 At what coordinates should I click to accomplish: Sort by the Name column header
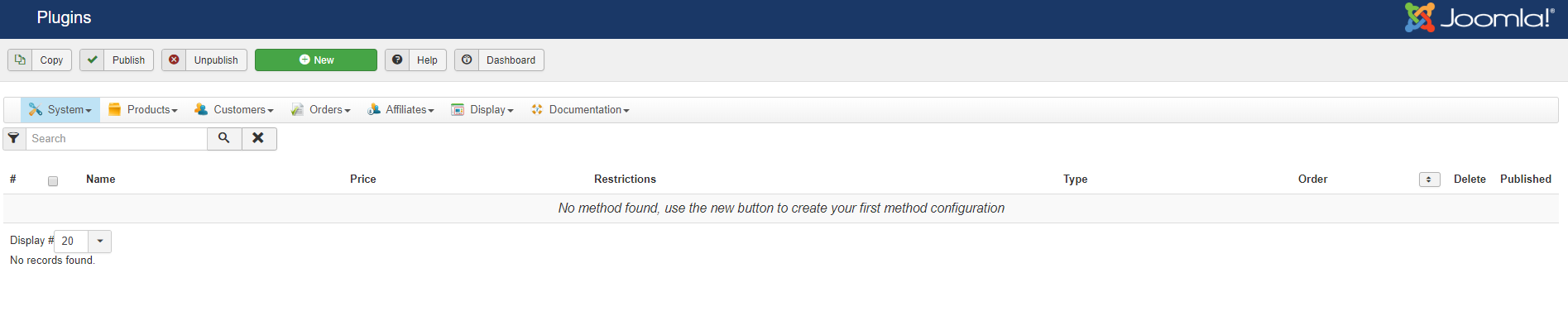click(101, 179)
